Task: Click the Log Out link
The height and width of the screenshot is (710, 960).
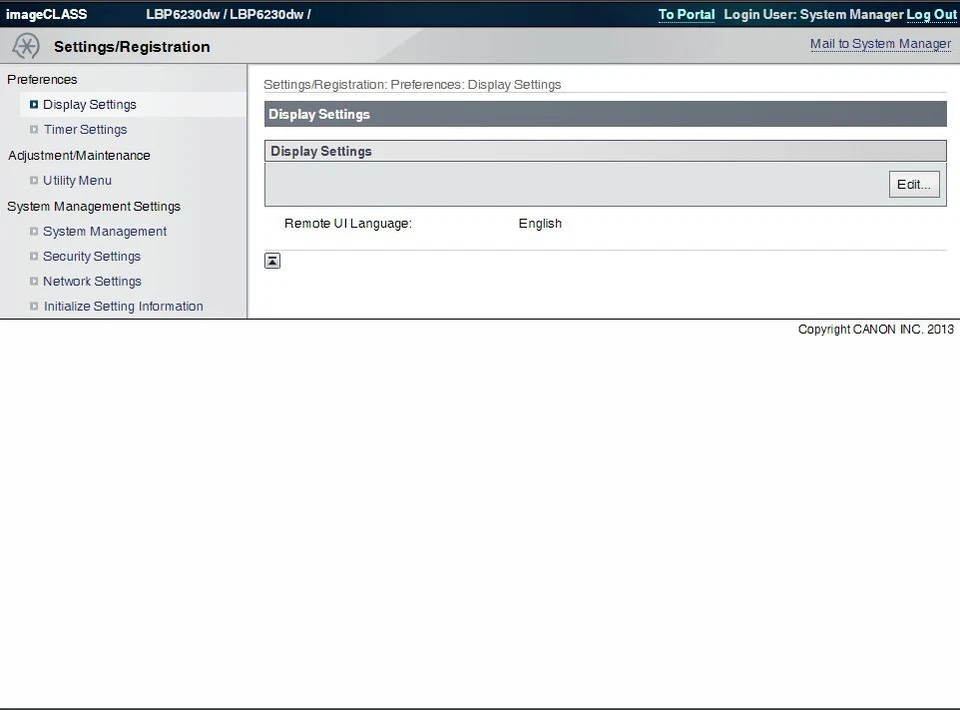Action: (x=931, y=15)
